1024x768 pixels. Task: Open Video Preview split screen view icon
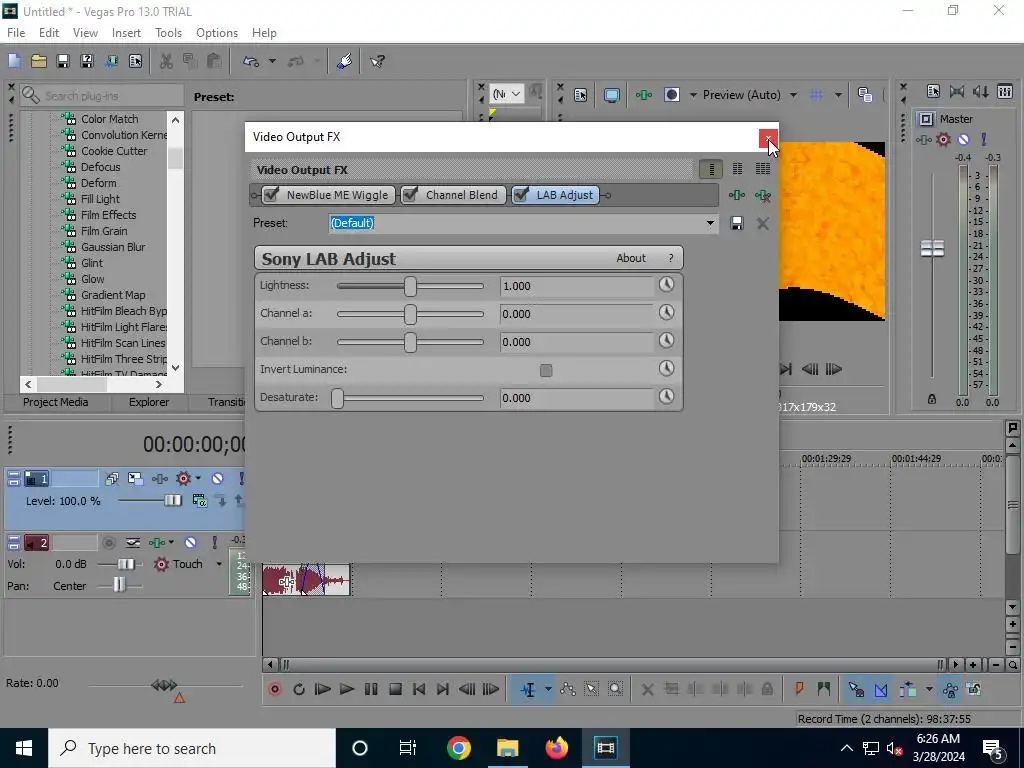(x=671, y=95)
